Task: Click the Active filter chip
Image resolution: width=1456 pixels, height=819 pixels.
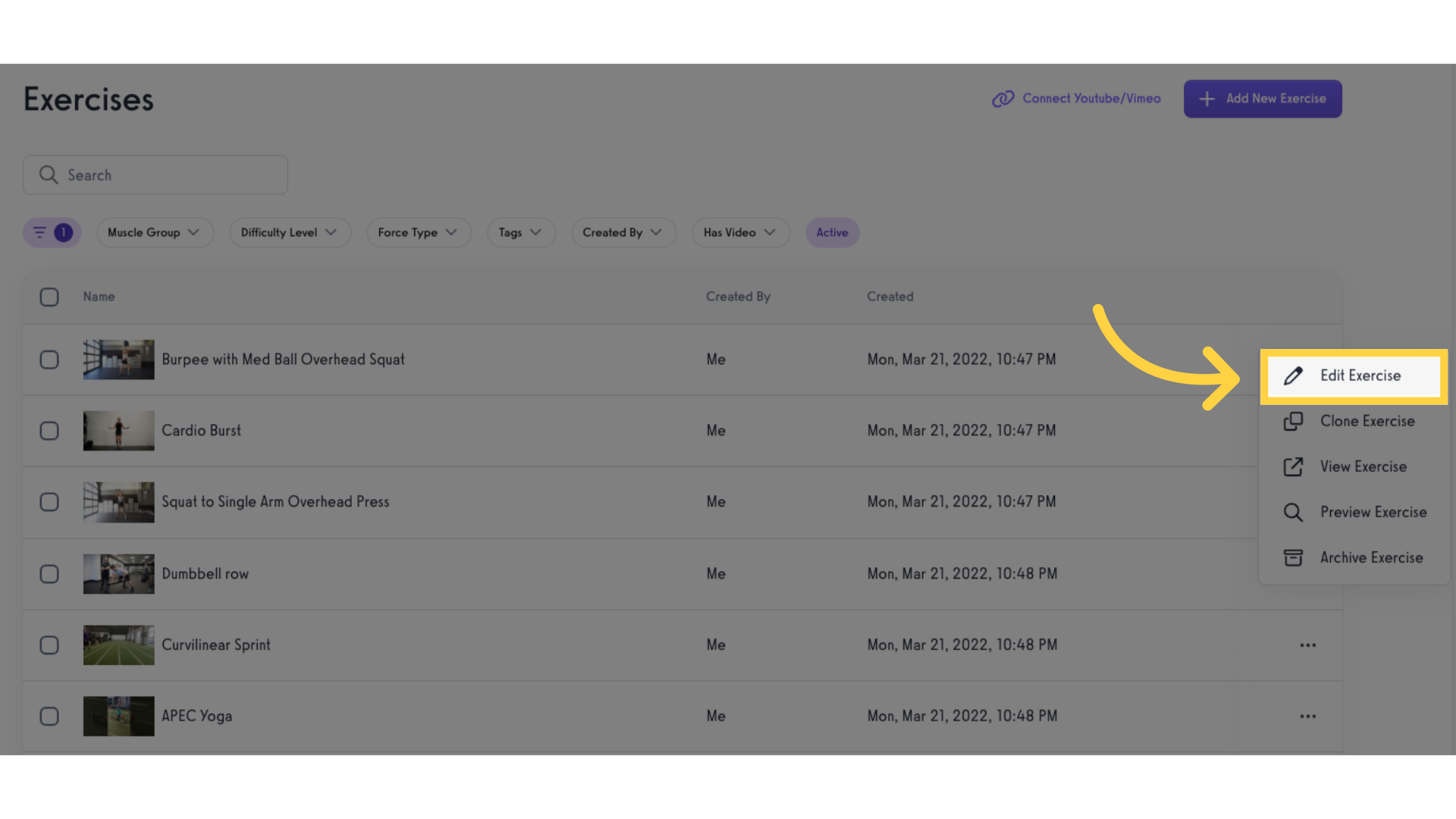Action: 832,233
